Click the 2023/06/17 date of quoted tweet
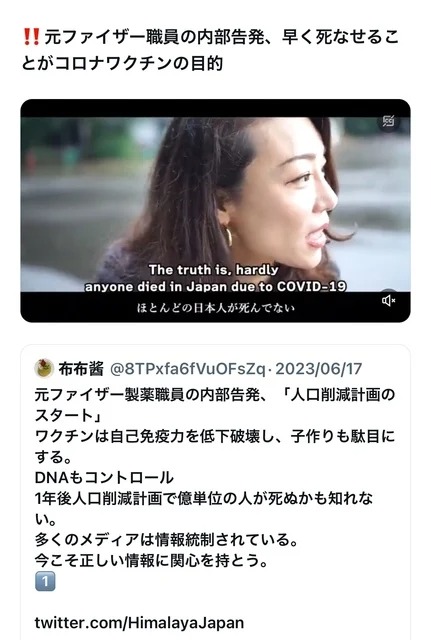431x640 pixels. pos(319,369)
